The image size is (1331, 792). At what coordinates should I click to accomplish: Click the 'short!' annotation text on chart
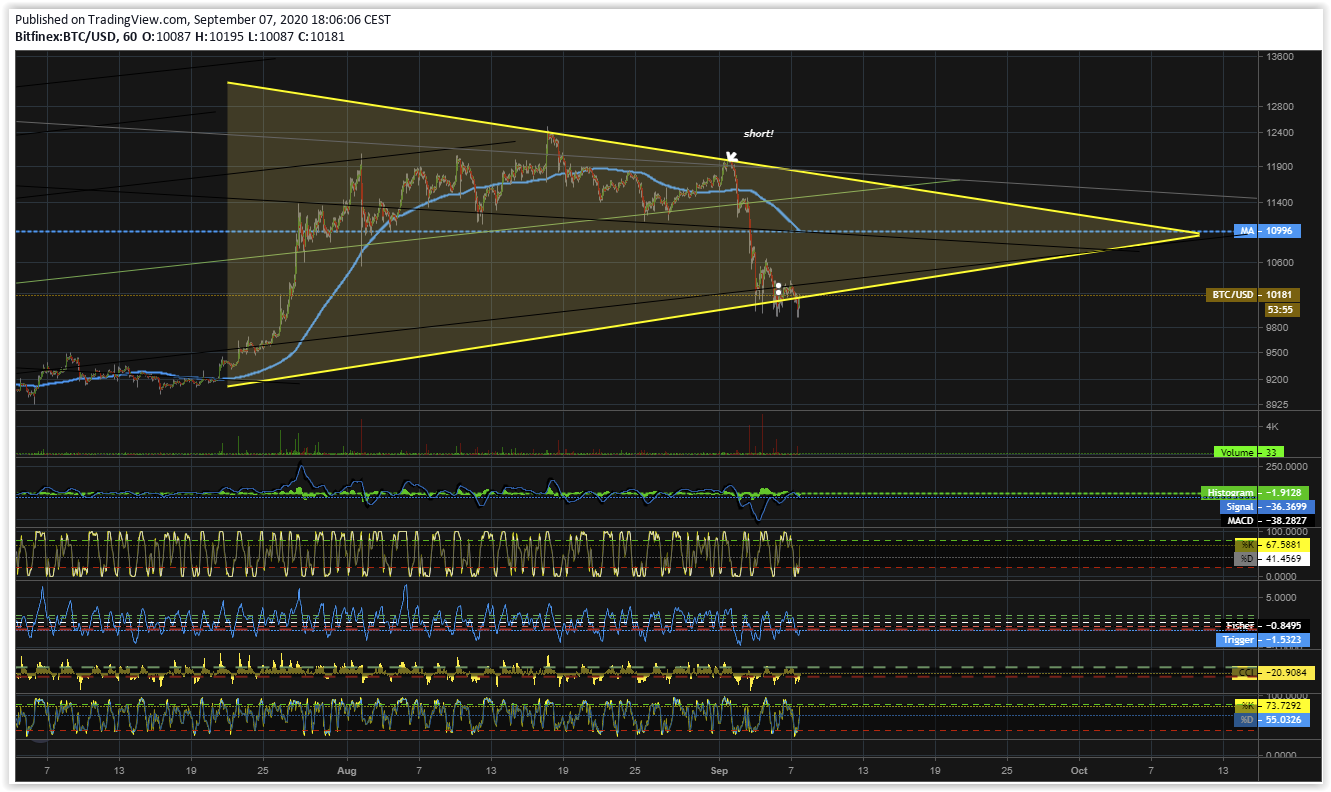coord(759,133)
